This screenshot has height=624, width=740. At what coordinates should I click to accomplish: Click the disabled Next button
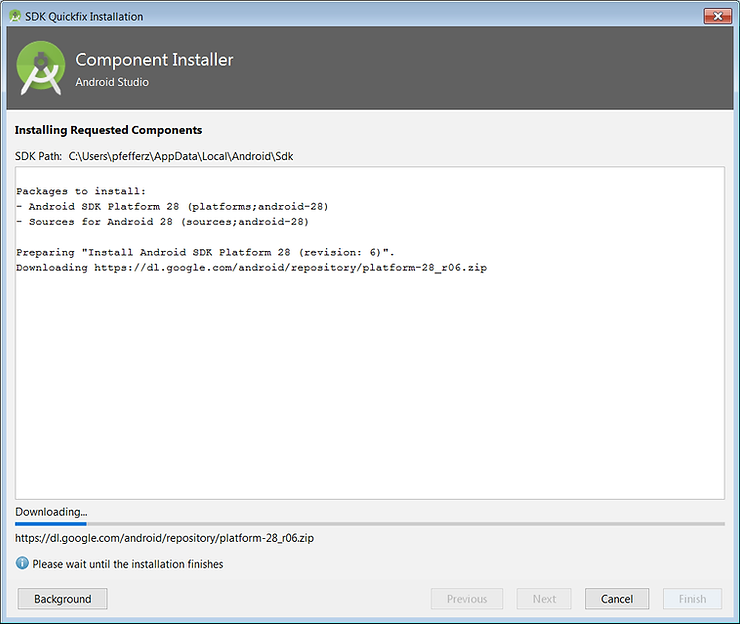(x=544, y=599)
